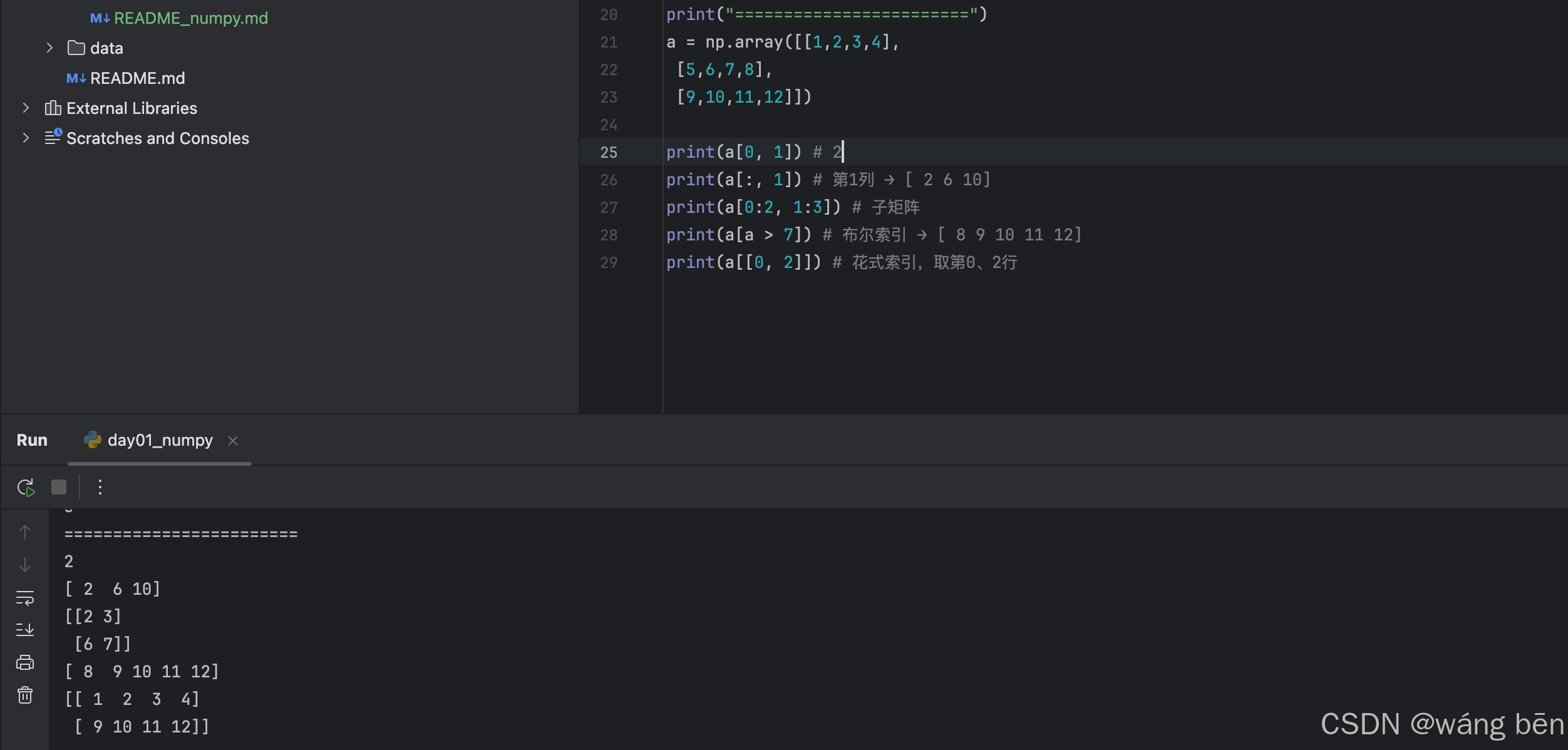Open README_numpy.md file in tree
Viewport: 1568px width, 750px height.
[190, 18]
